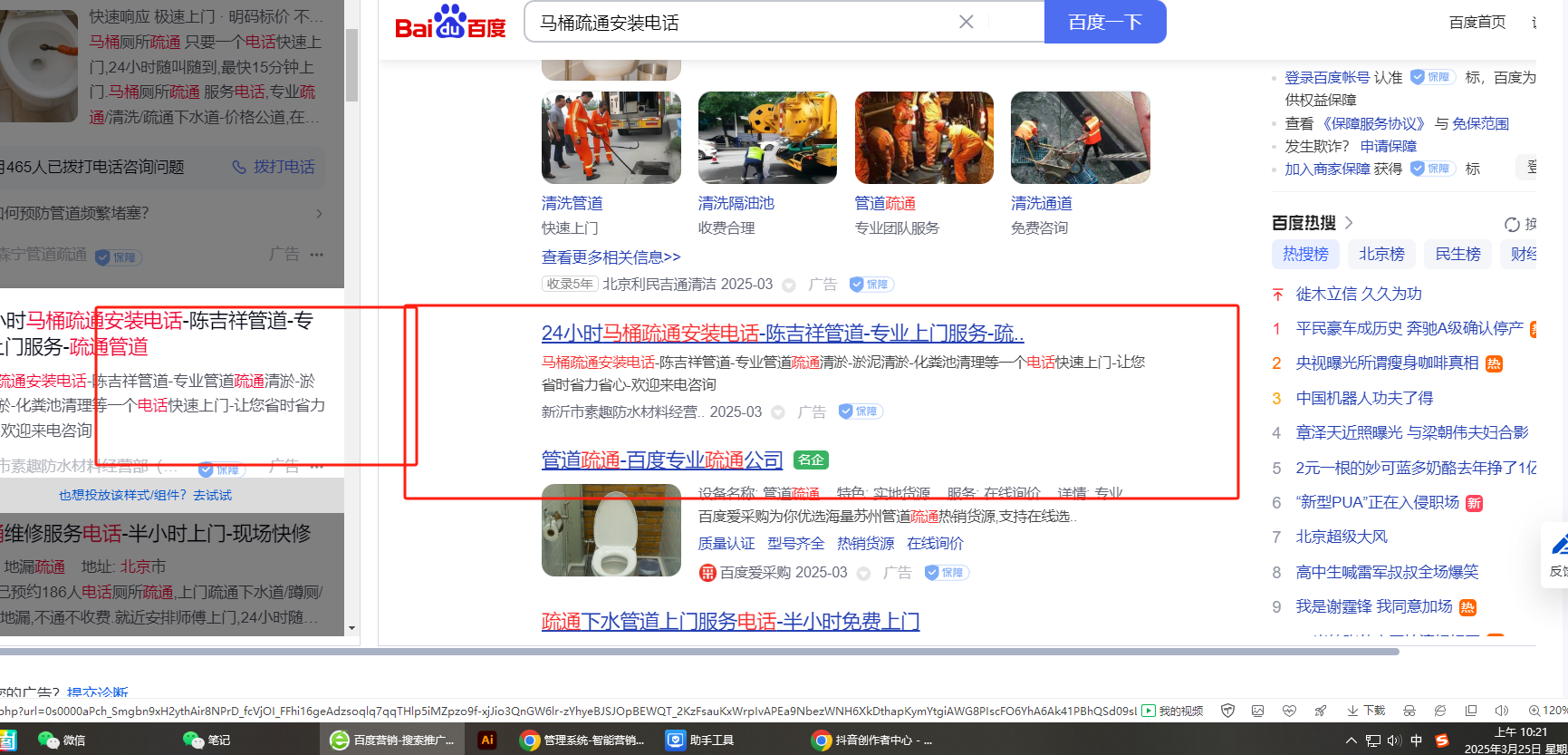Viewport: 1568px width, 755px height.
Task: Switch to 管理系统-智能营销 Chrome window
Action: 582,740
